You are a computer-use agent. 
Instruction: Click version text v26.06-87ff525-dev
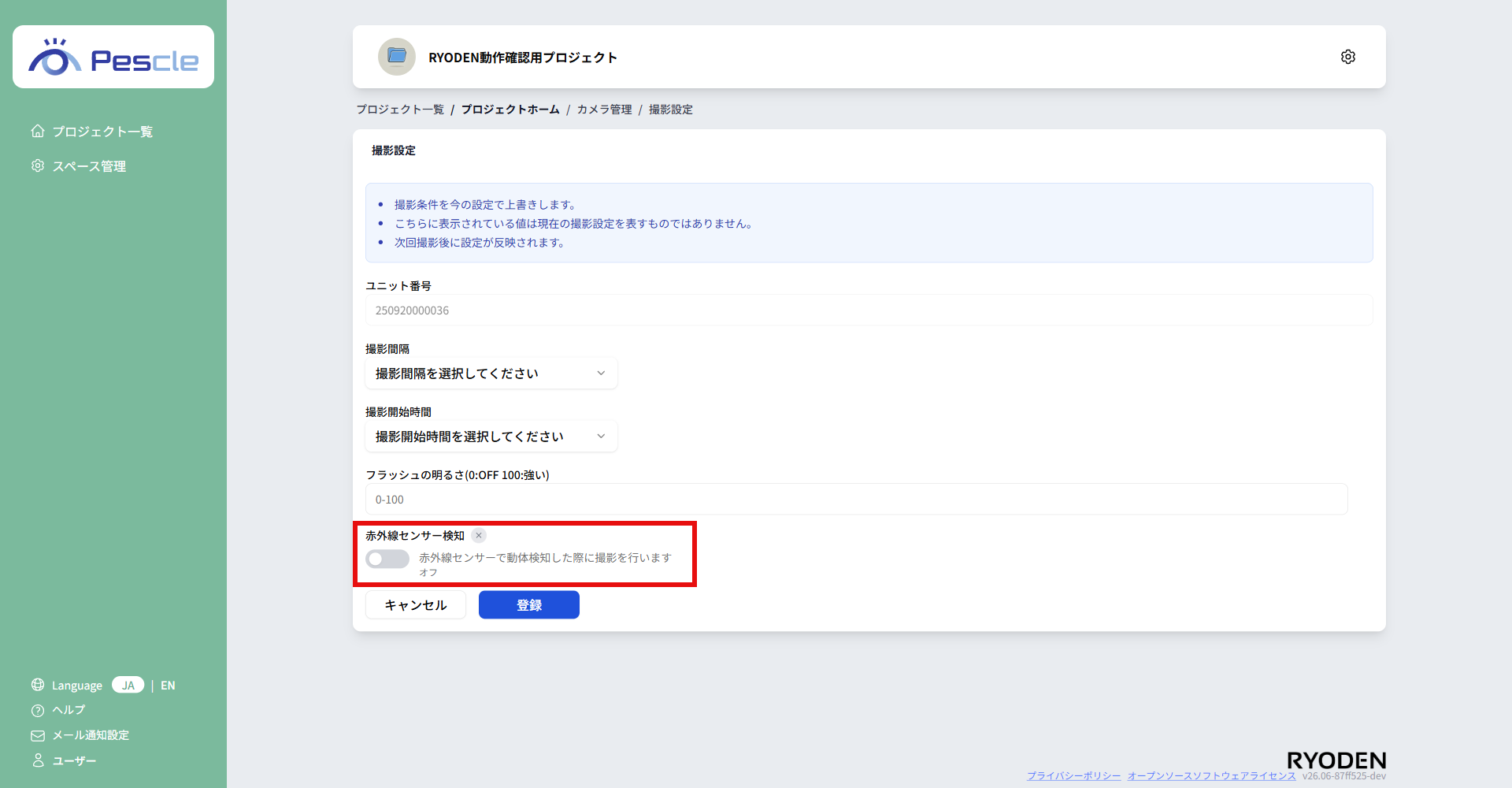tap(1344, 776)
